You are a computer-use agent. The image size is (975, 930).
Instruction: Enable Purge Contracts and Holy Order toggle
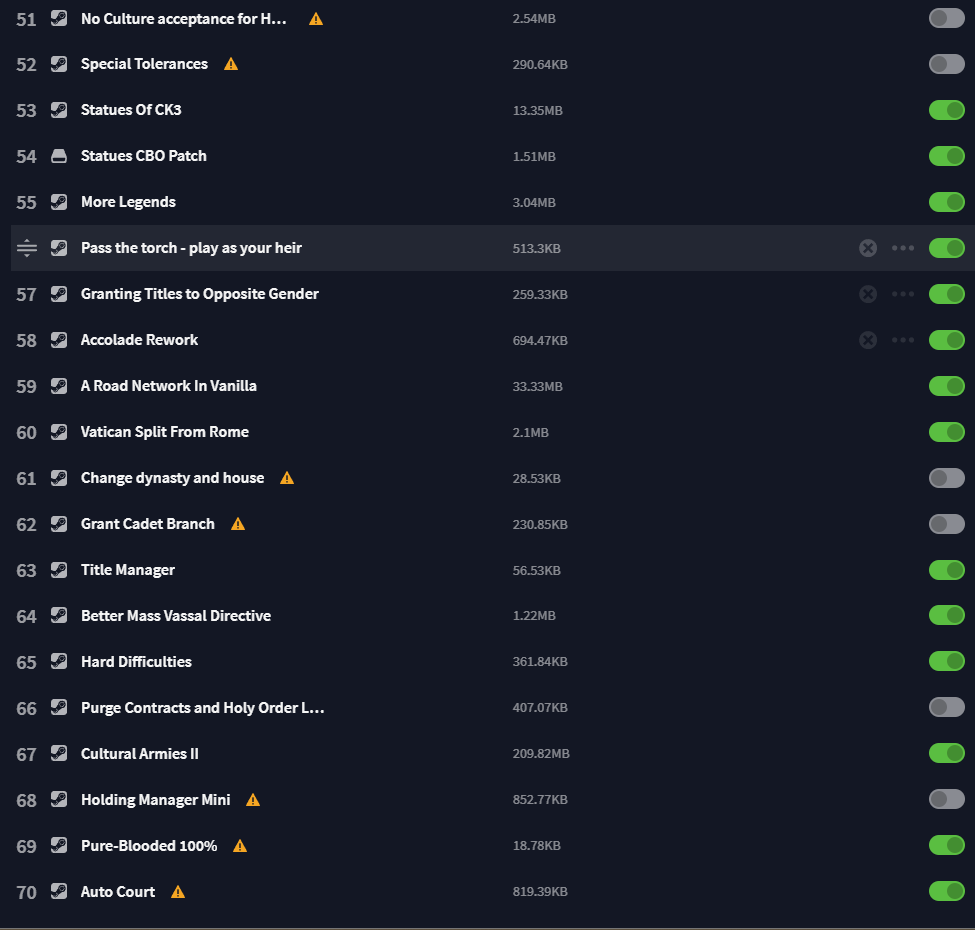[x=946, y=707]
